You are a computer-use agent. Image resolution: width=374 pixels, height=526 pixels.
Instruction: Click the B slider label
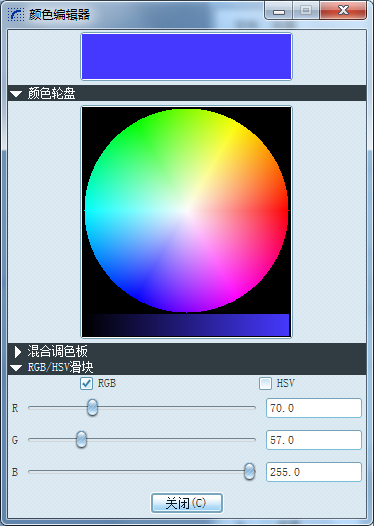(x=15, y=472)
